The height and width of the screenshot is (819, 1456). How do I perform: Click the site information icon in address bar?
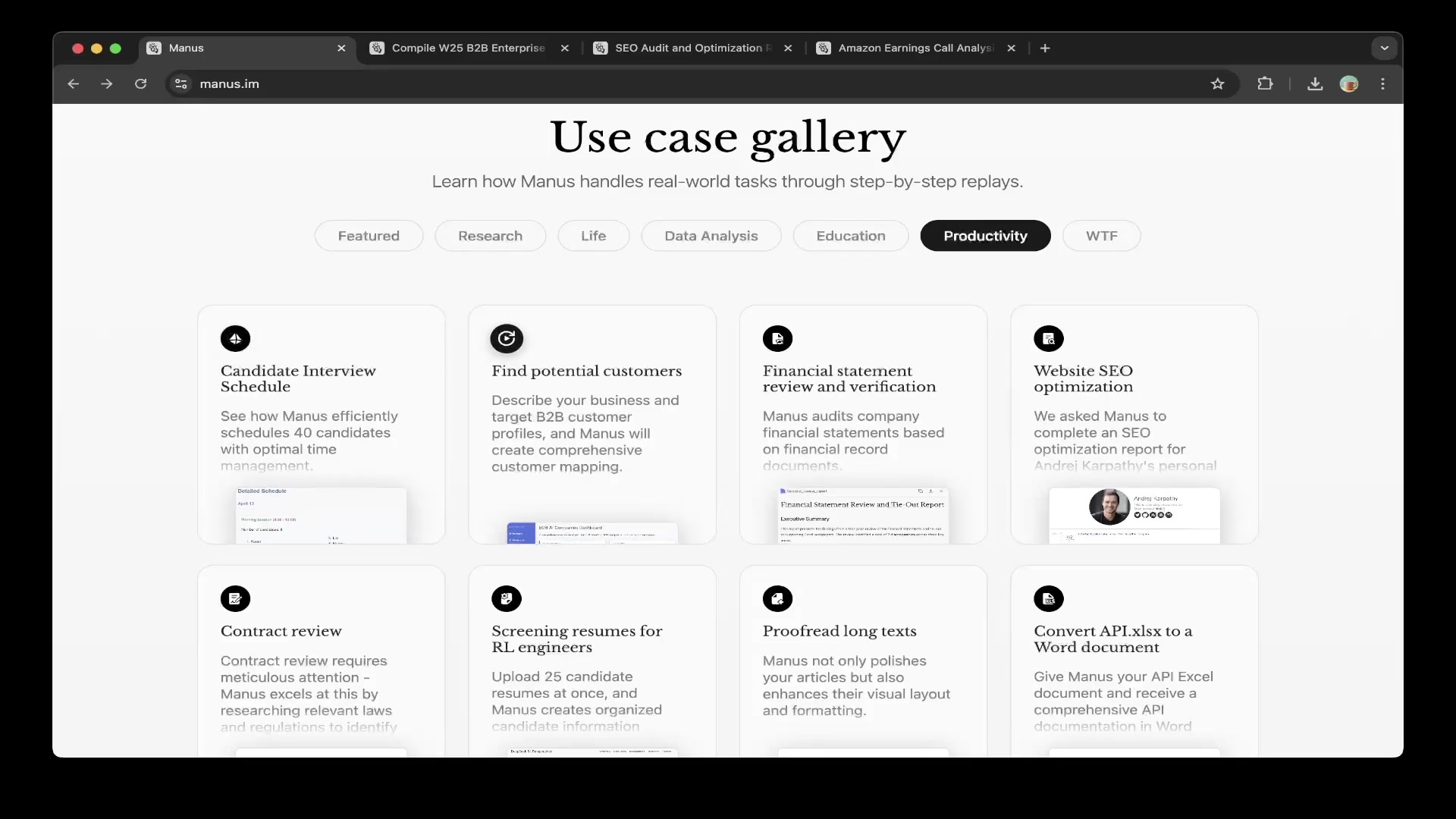180,84
